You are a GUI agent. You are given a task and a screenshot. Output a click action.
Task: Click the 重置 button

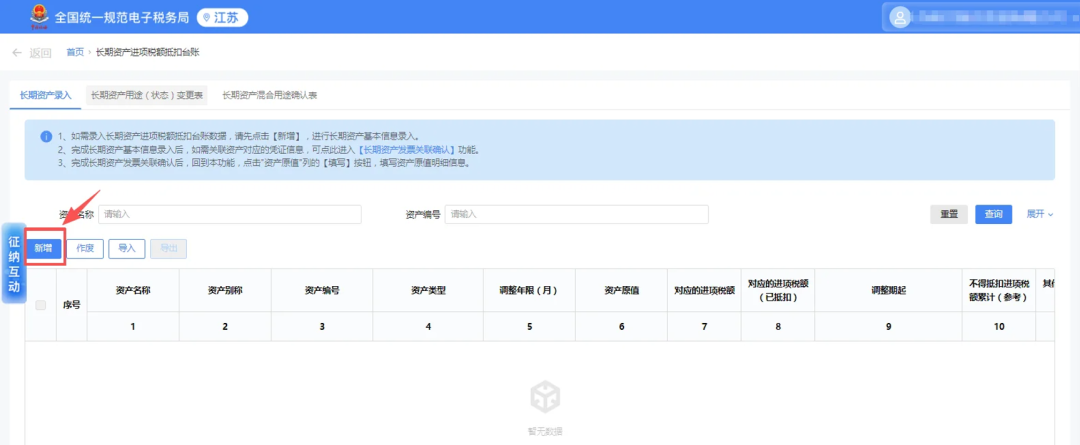(949, 214)
